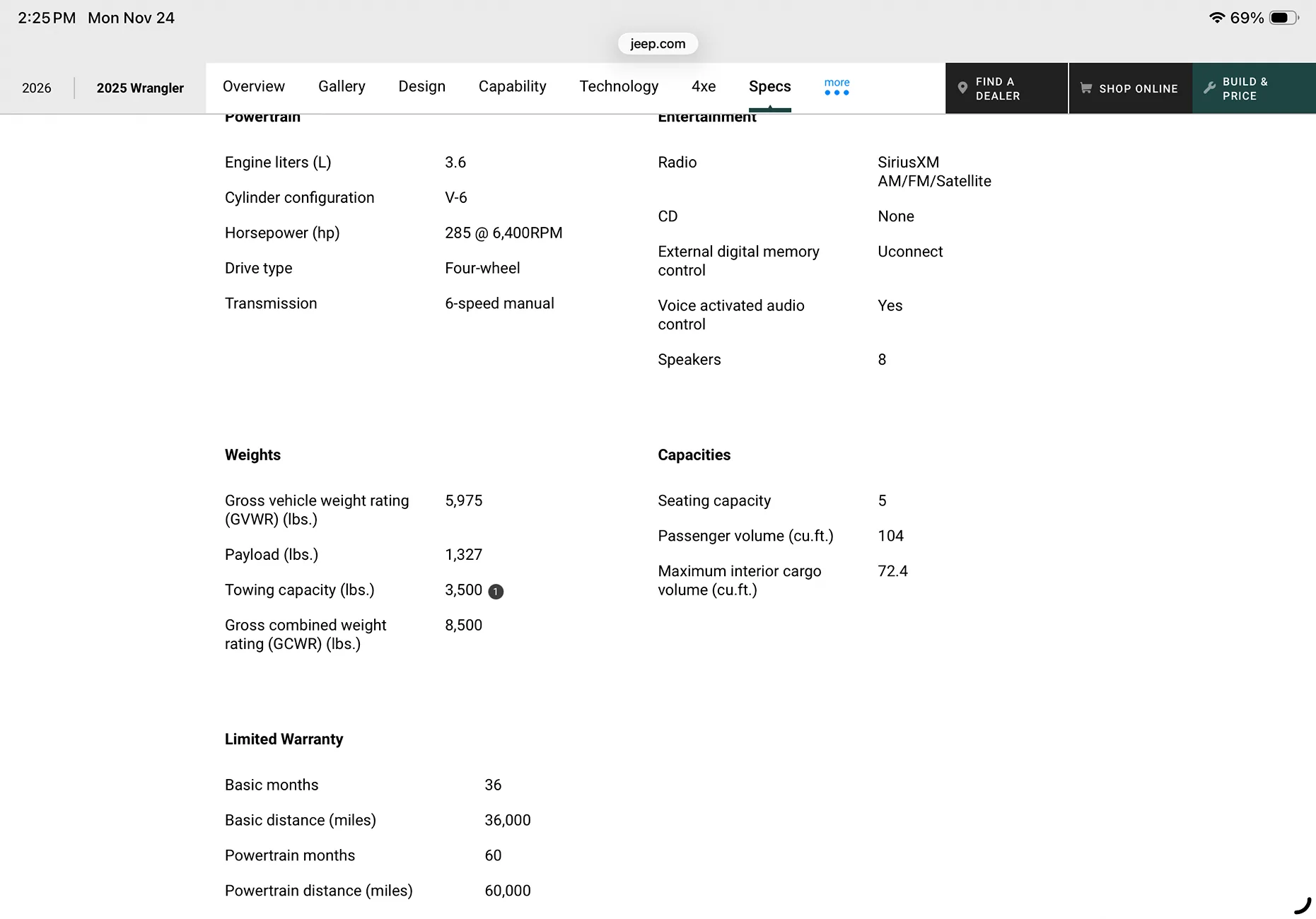Select the 4xe tab
The width and height of the screenshot is (1316, 919).
[704, 86]
